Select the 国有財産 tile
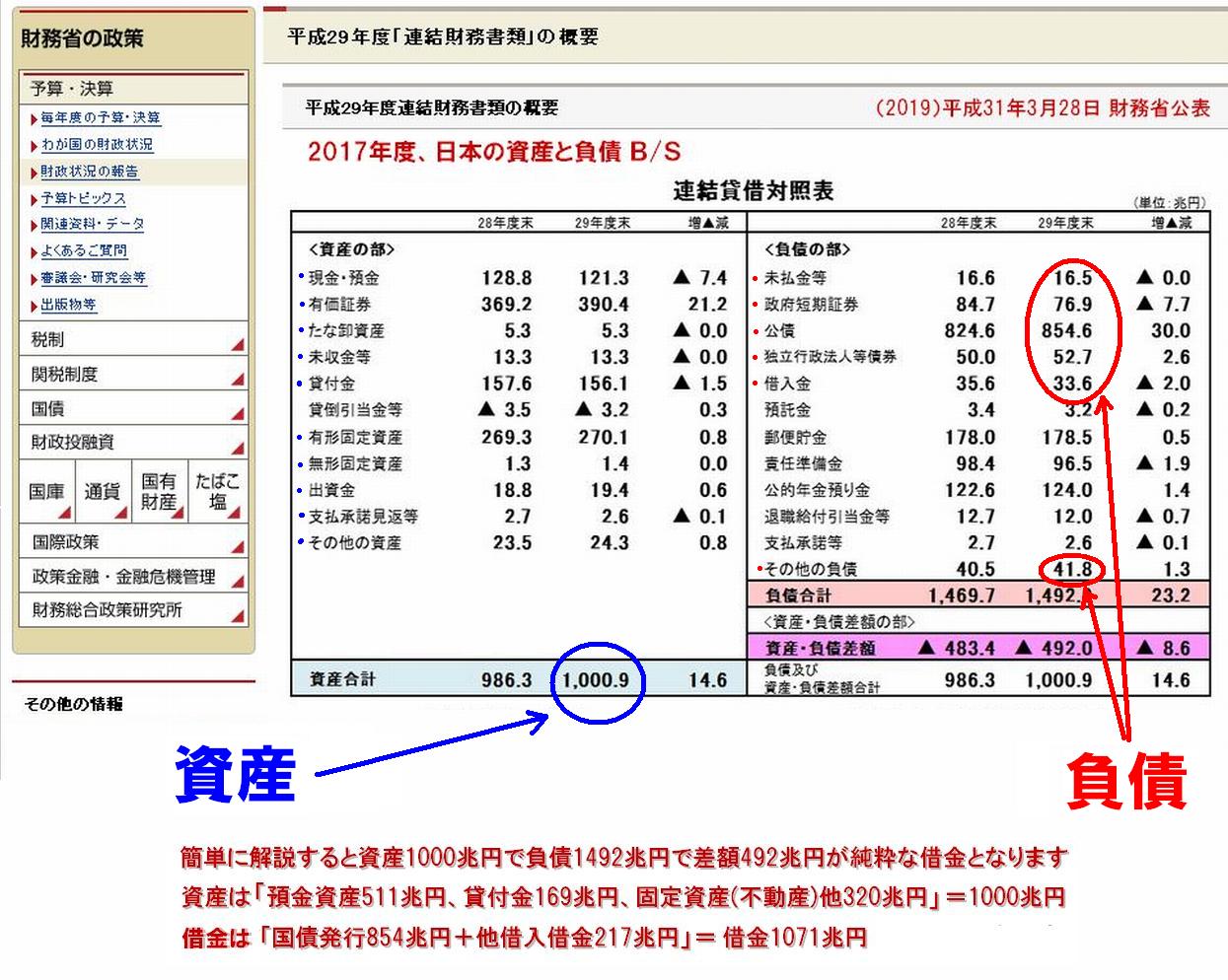Viewport: 1228px width, 980px height. click(159, 492)
